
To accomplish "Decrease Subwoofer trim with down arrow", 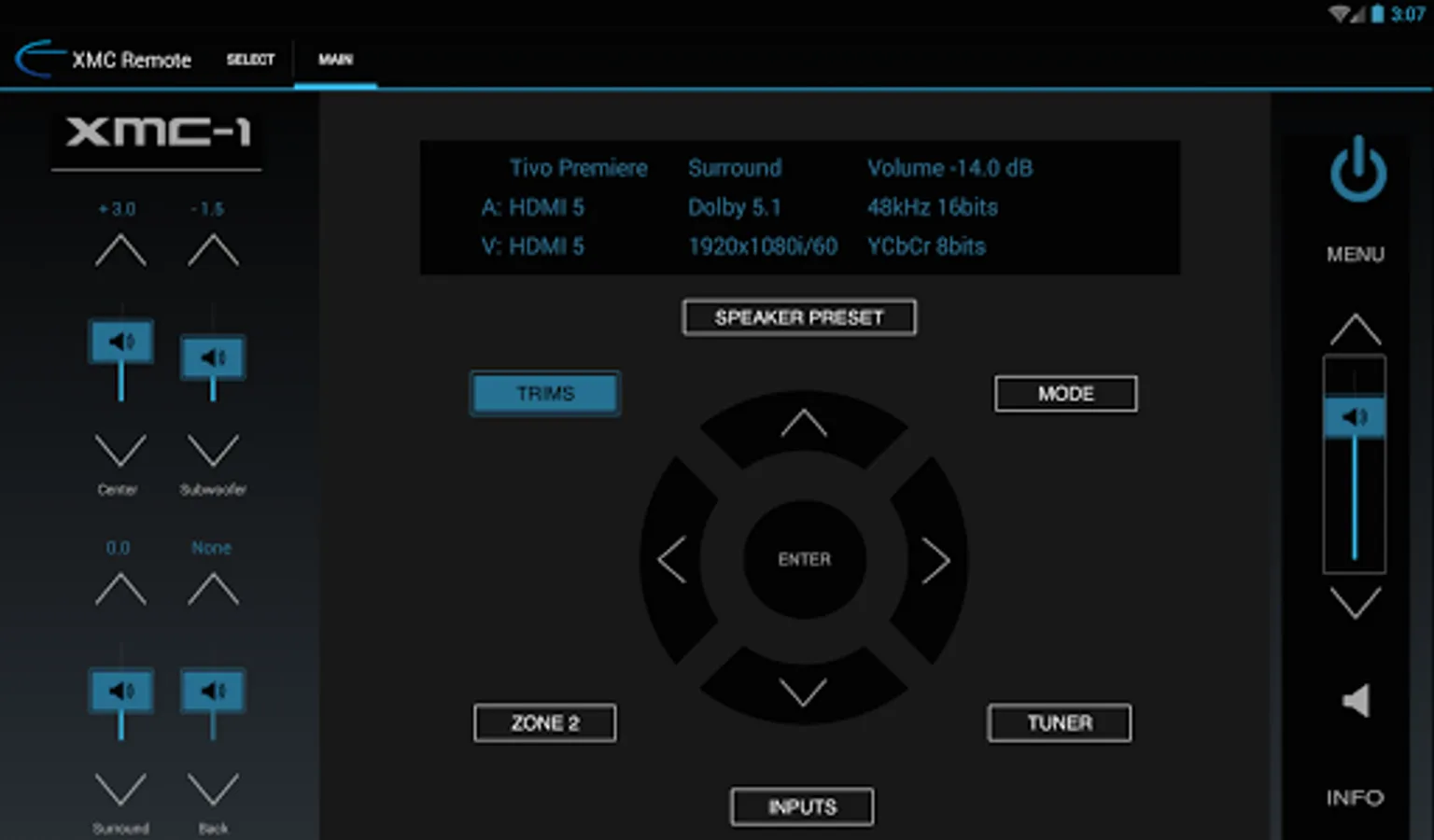I will [213, 450].
